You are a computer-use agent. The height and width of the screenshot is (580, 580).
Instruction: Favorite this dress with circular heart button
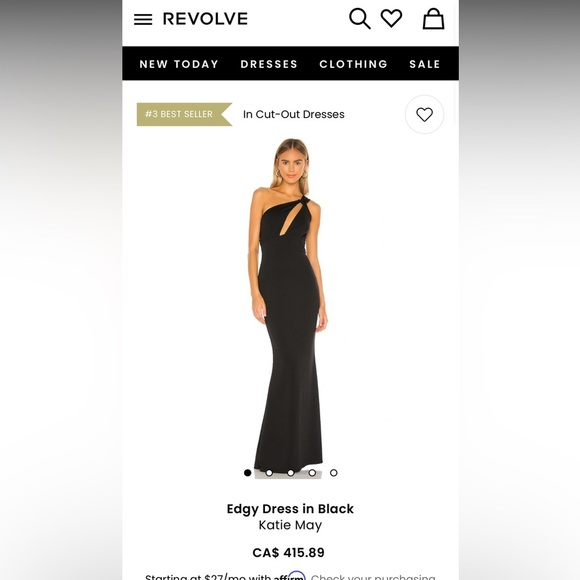[x=424, y=114]
